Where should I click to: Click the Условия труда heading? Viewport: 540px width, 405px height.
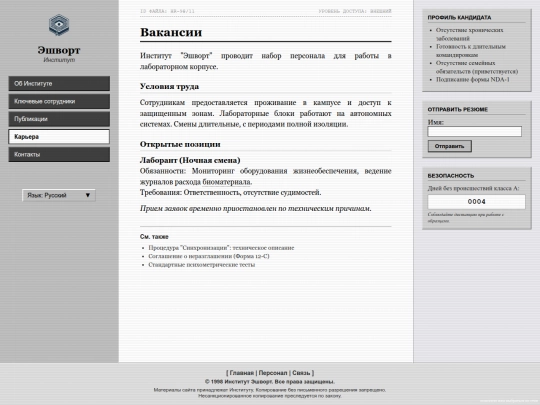[169, 86]
